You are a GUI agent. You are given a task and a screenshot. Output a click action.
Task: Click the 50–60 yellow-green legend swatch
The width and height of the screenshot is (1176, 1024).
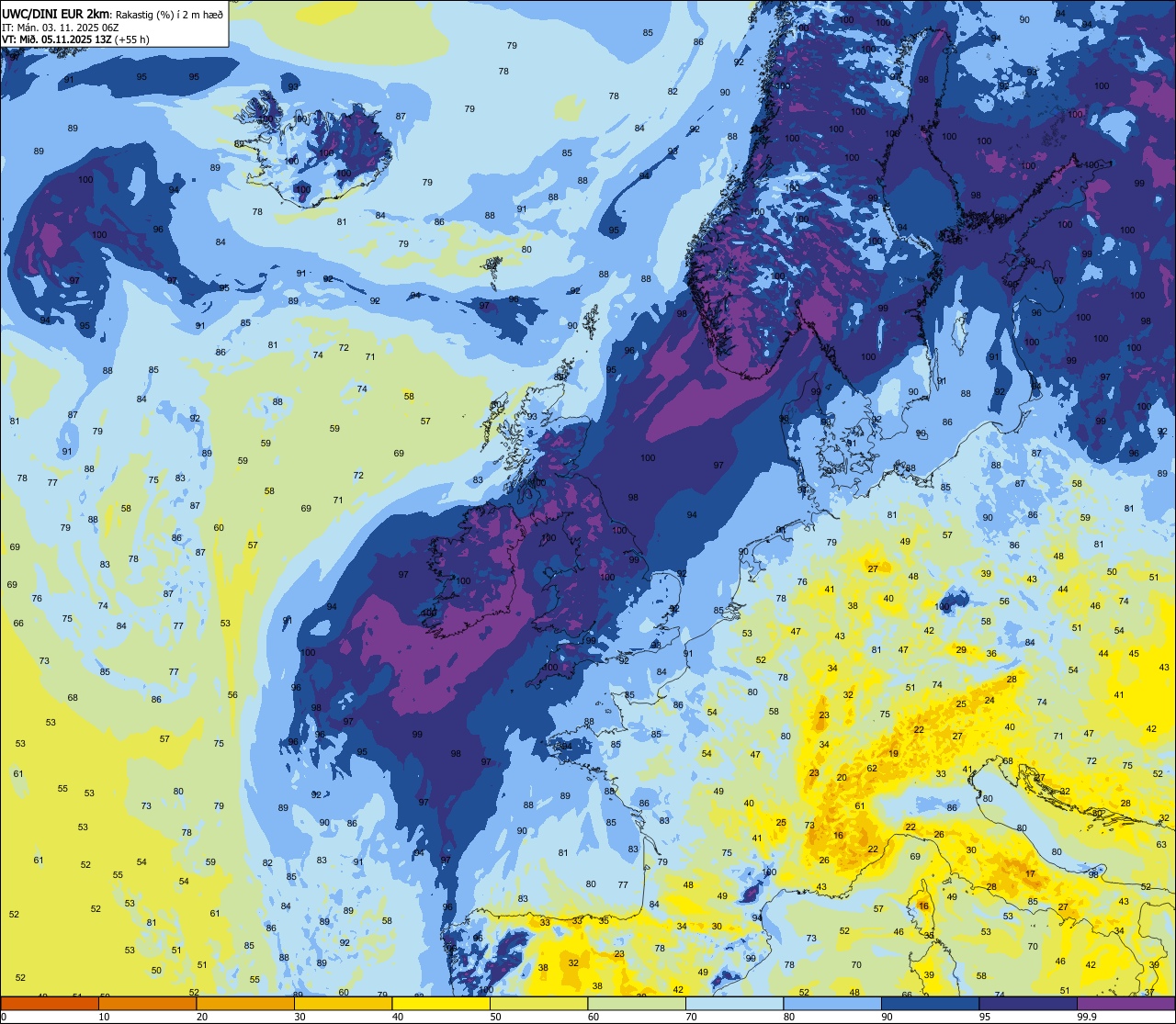[538, 1004]
